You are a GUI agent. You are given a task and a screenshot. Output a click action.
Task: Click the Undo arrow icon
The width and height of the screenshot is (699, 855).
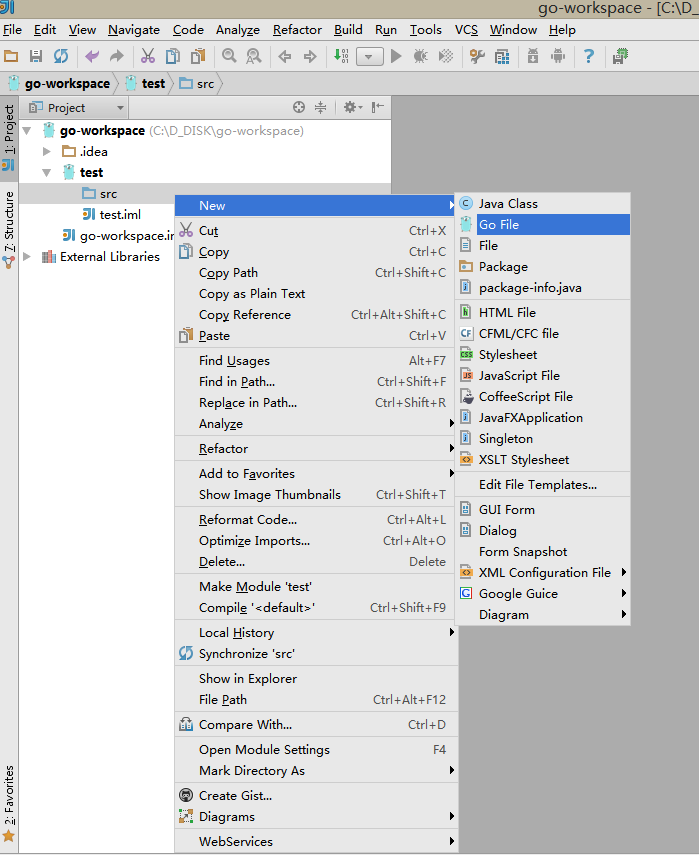pos(92,56)
